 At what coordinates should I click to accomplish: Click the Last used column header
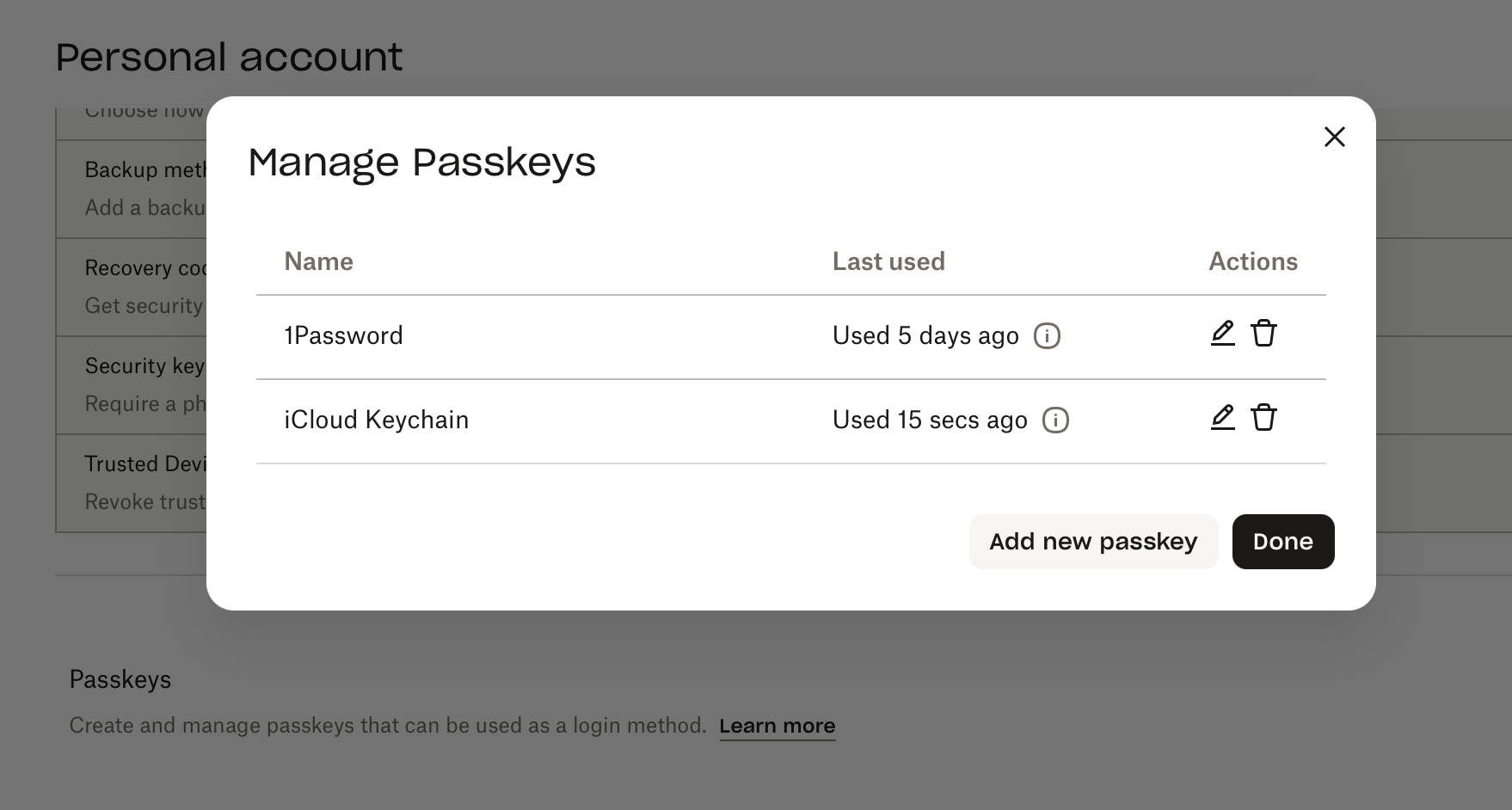point(888,261)
